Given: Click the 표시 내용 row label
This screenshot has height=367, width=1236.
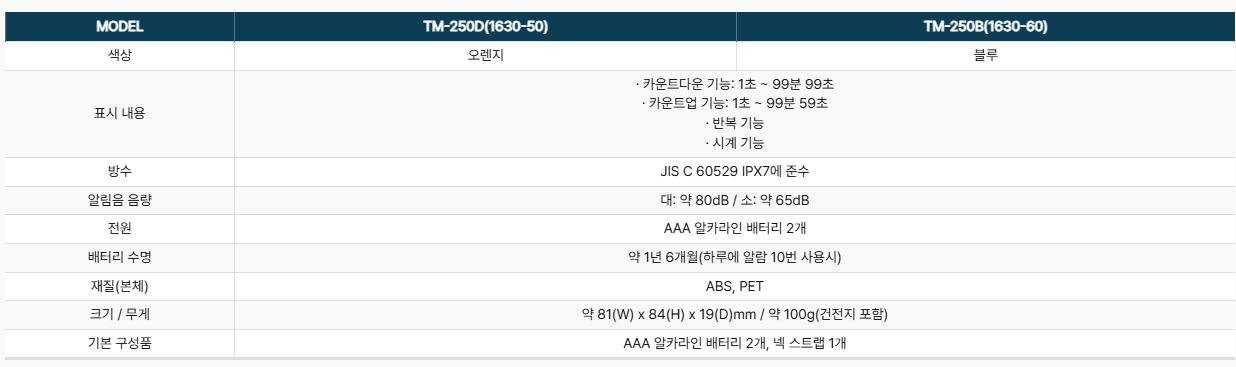Looking at the screenshot, I should (119, 113).
